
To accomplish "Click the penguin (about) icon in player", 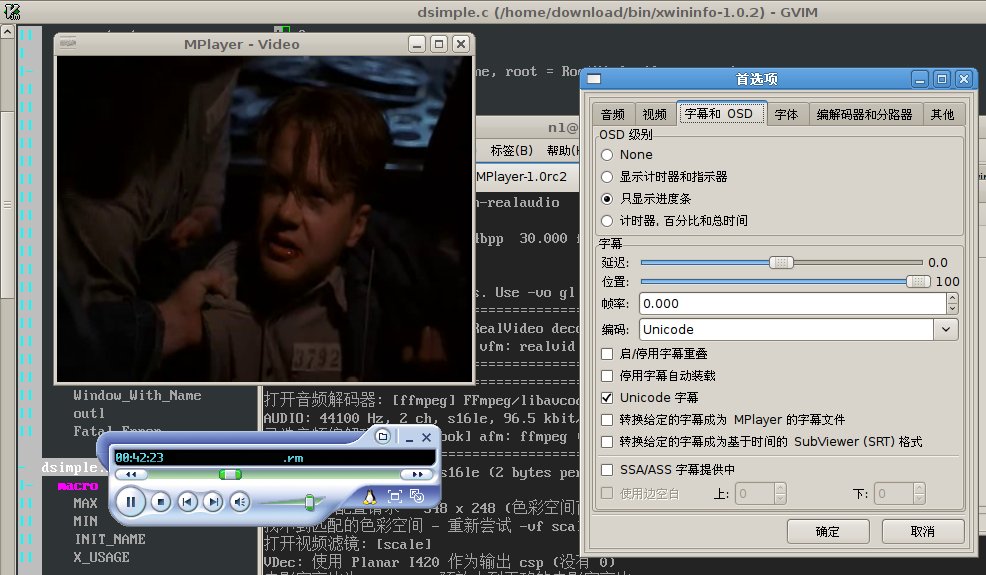I will tap(370, 496).
